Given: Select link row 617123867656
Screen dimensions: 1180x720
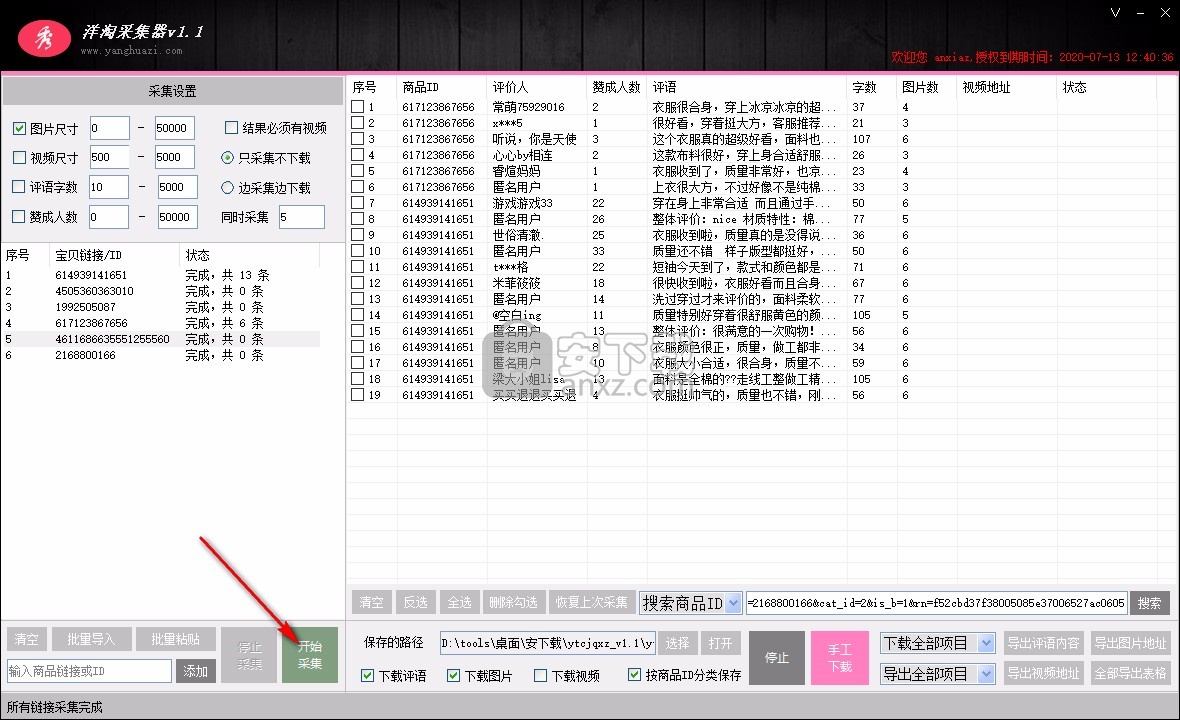Looking at the screenshot, I should tap(161, 324).
